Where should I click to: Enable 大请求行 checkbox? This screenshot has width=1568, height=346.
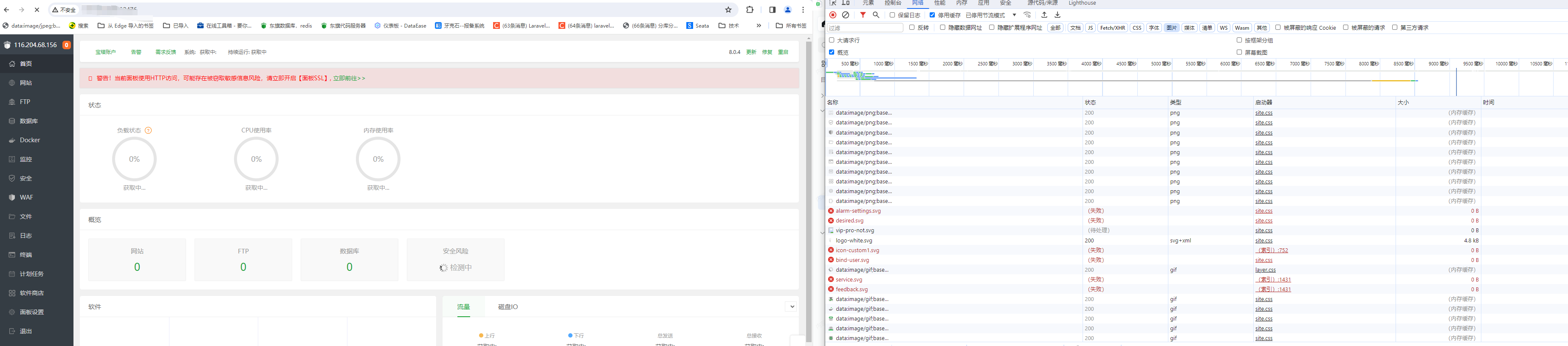(x=832, y=40)
